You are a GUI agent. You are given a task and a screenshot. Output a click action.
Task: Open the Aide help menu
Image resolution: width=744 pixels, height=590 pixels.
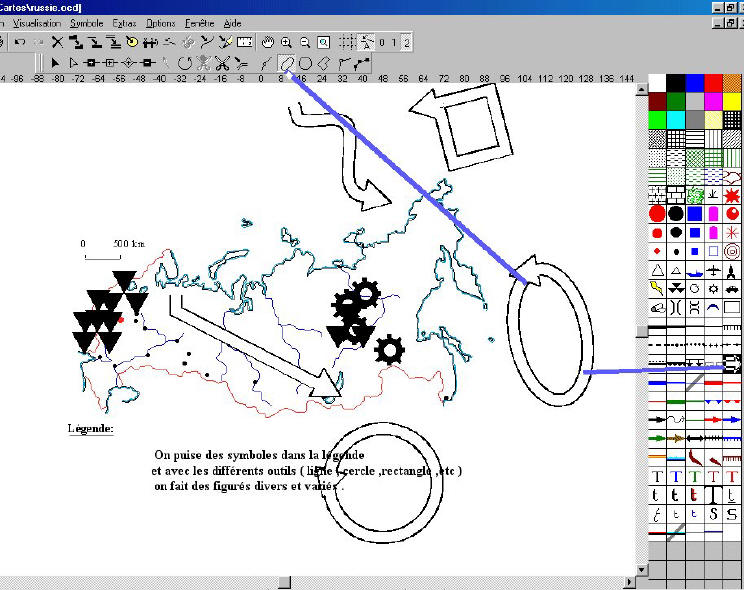coord(233,22)
